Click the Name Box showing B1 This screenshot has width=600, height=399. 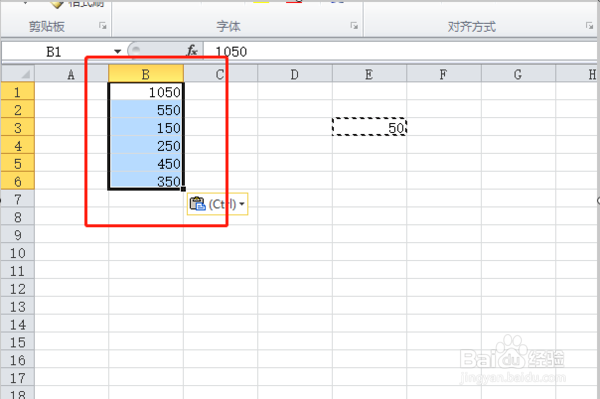click(54, 51)
